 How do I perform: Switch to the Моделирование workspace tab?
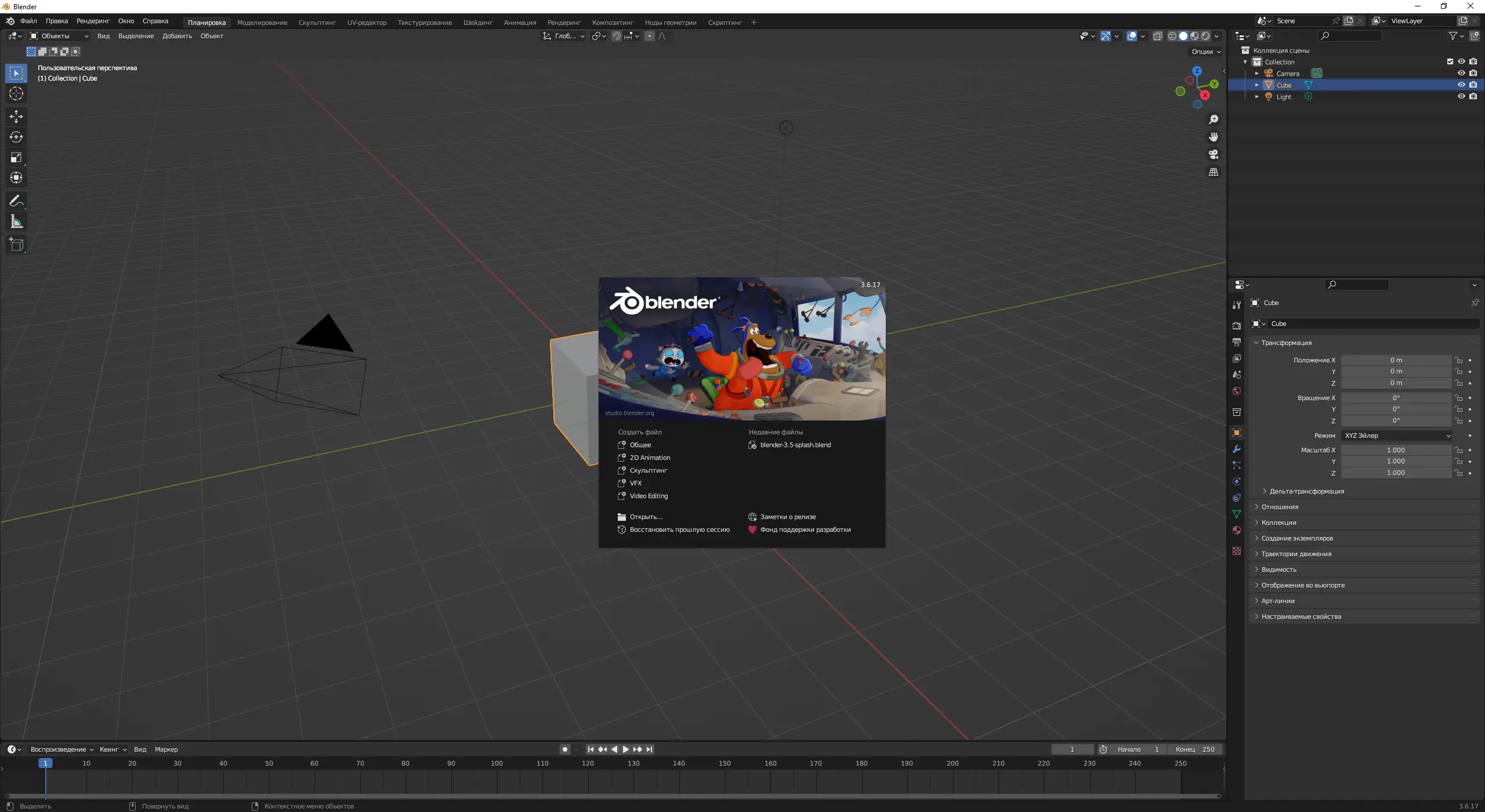[262, 23]
